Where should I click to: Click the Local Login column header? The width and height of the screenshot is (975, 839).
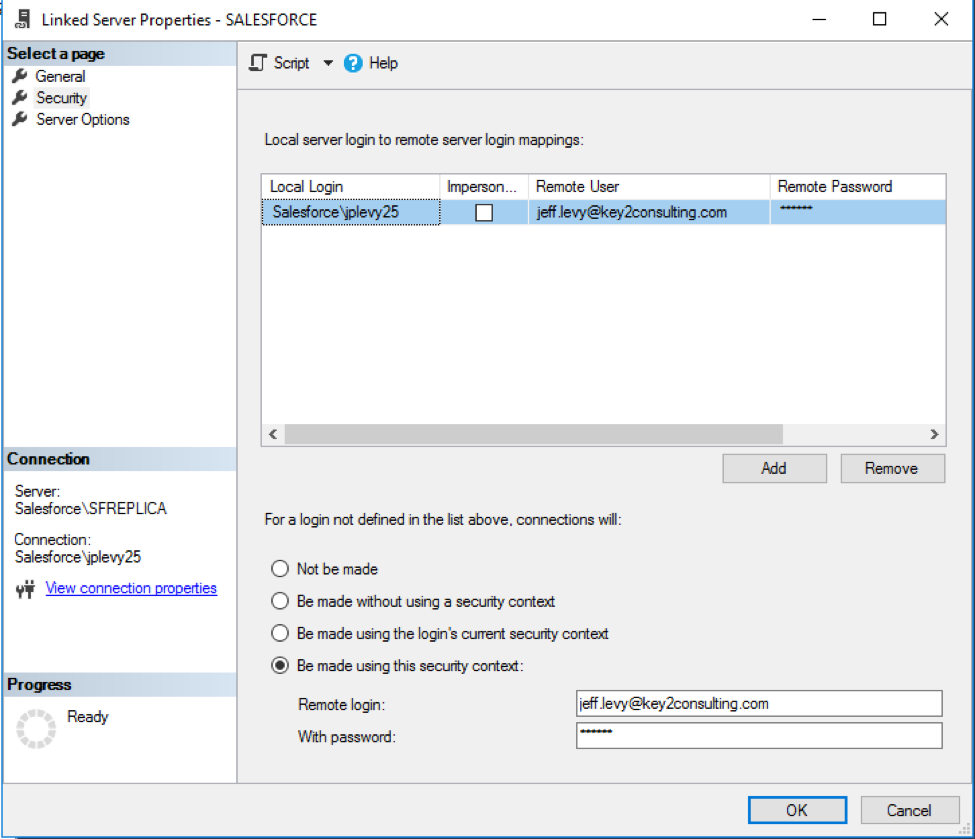pyautogui.click(x=351, y=187)
